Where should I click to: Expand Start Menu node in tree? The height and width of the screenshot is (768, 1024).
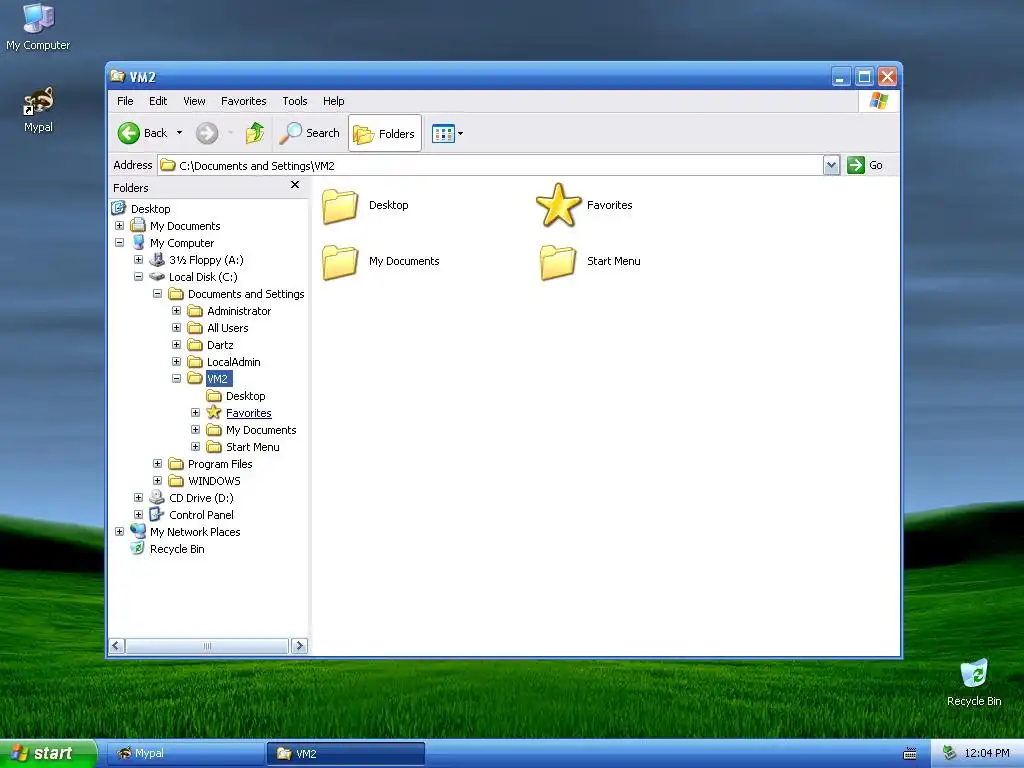[195, 446]
